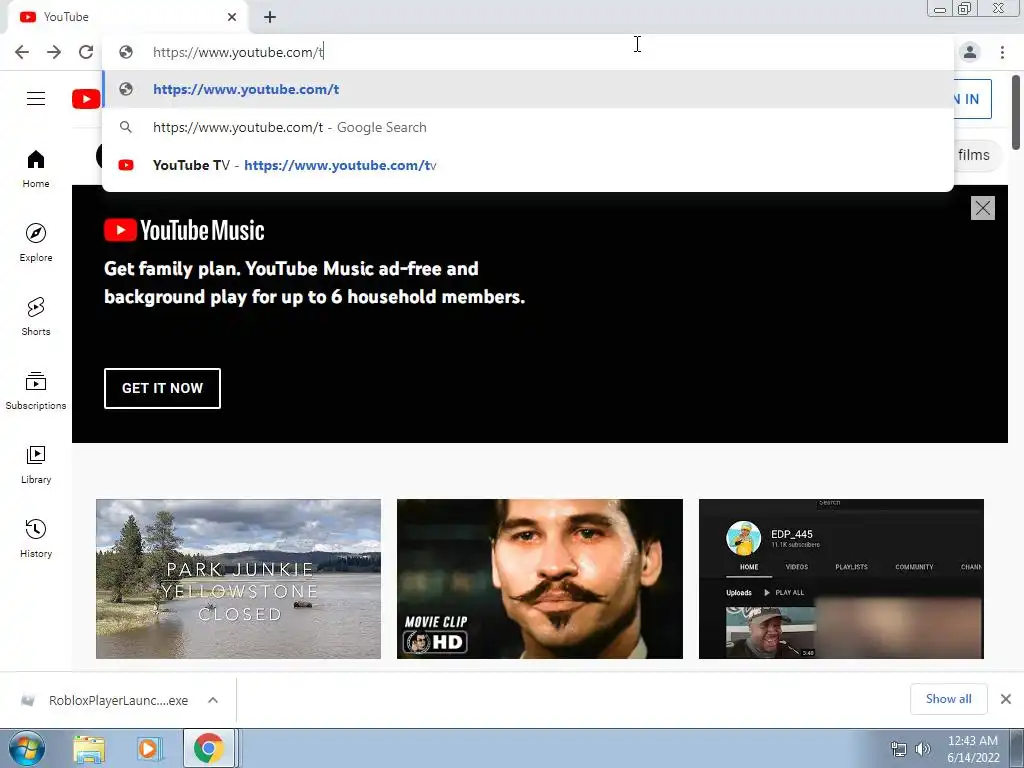The width and height of the screenshot is (1024, 768).
Task: Open the volume speaker tray icon
Action: [923, 749]
